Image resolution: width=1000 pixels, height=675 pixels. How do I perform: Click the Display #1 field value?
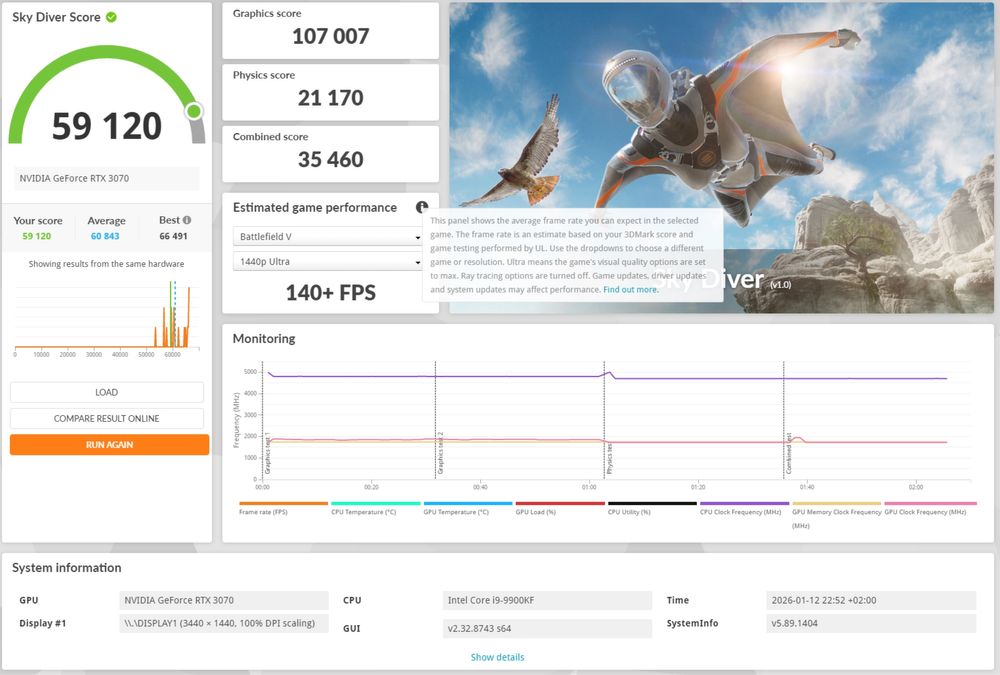(223, 623)
